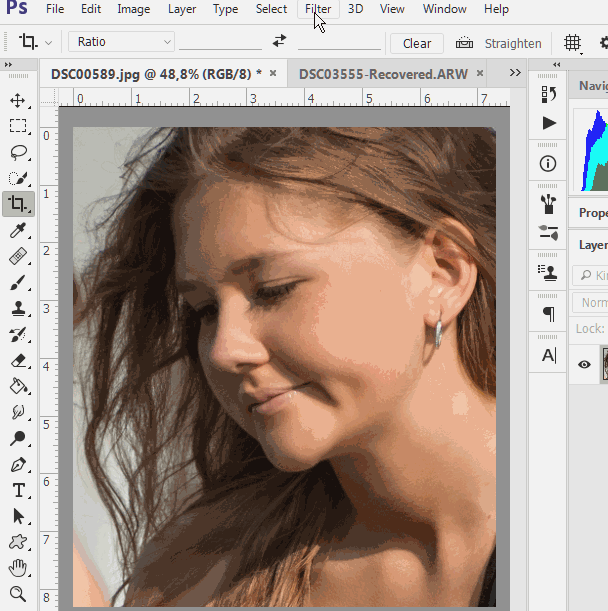Select the Pen tool

(18, 465)
